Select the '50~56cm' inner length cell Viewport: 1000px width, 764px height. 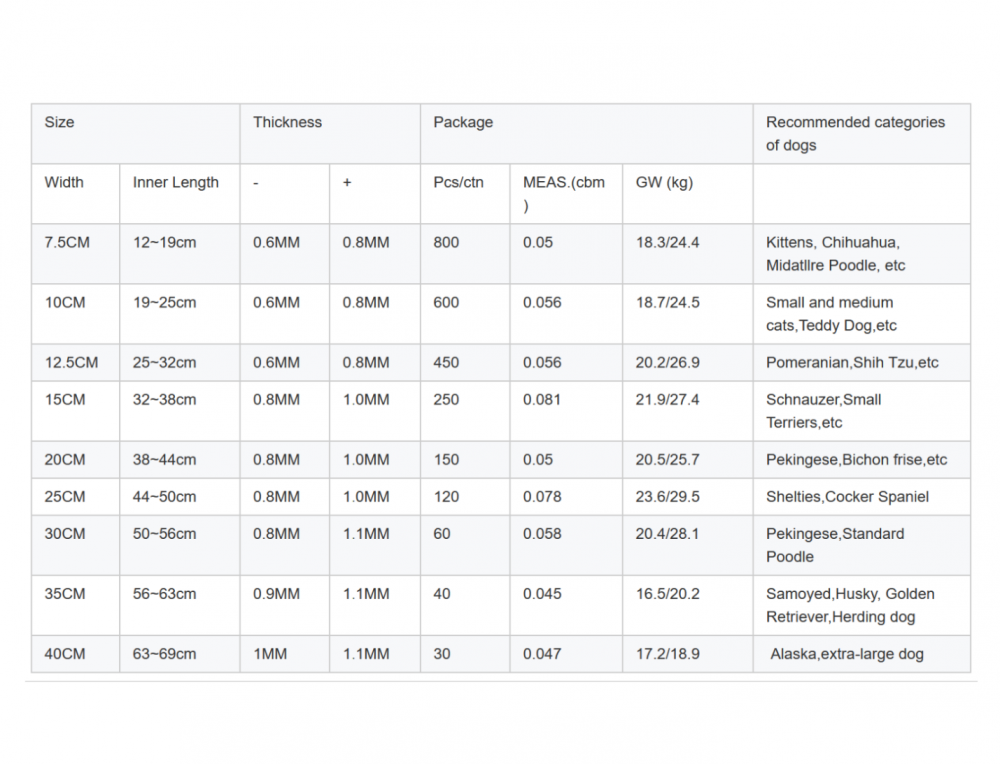(180, 545)
